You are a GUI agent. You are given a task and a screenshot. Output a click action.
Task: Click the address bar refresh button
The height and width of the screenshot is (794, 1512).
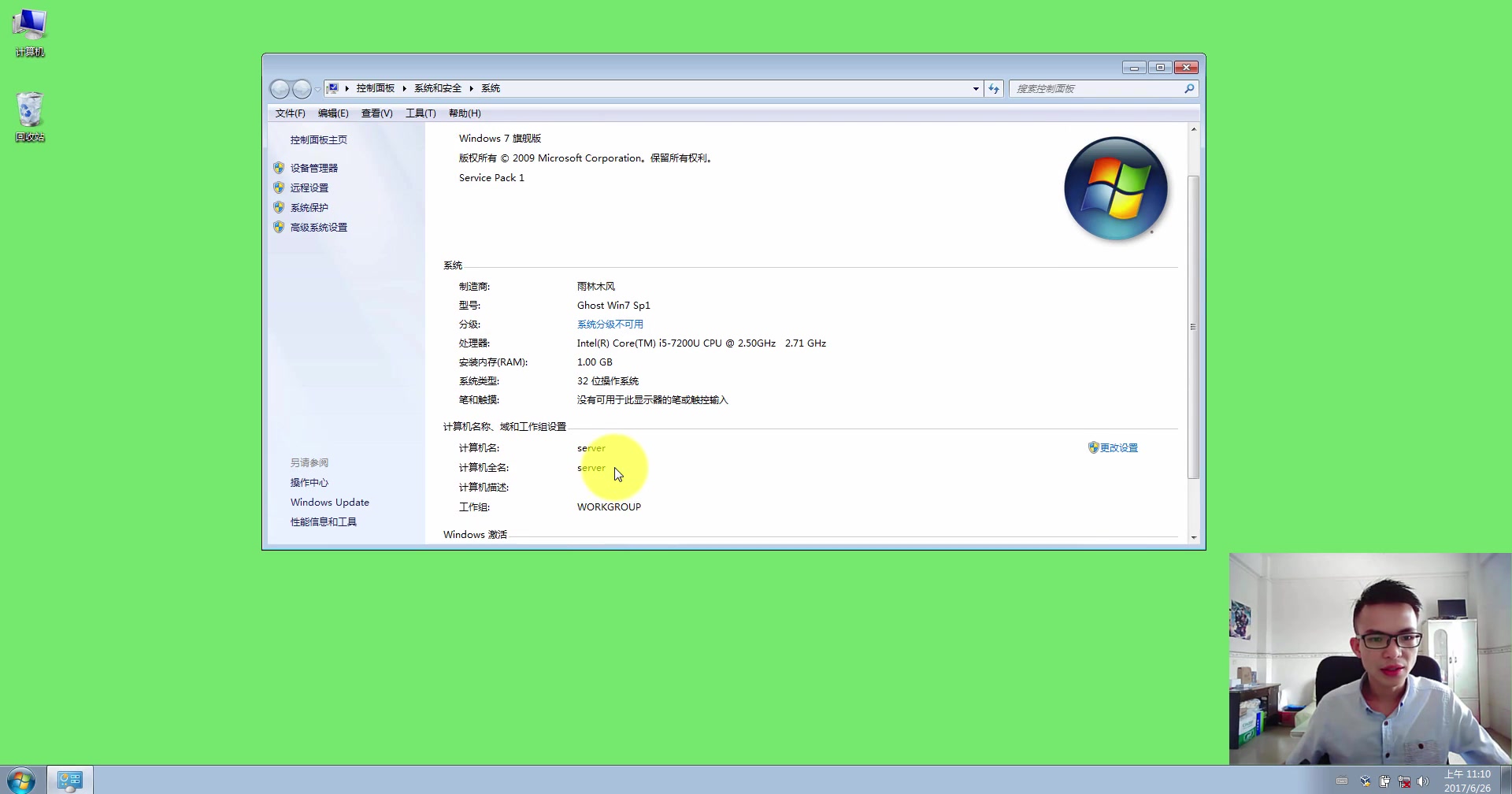coord(994,88)
